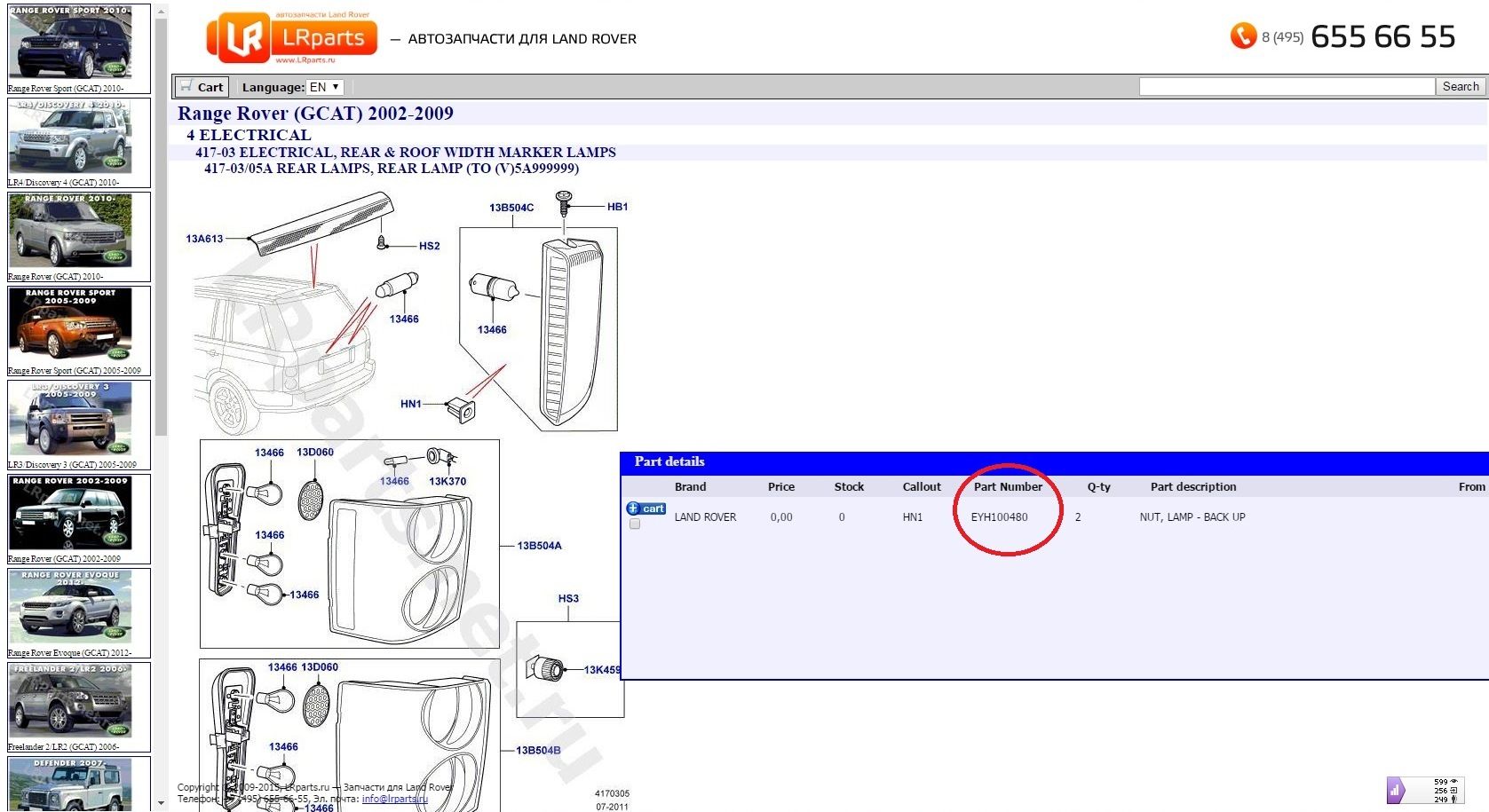Select callout 13K370 in diagram
This screenshot has width=1489, height=812.
tap(447, 482)
